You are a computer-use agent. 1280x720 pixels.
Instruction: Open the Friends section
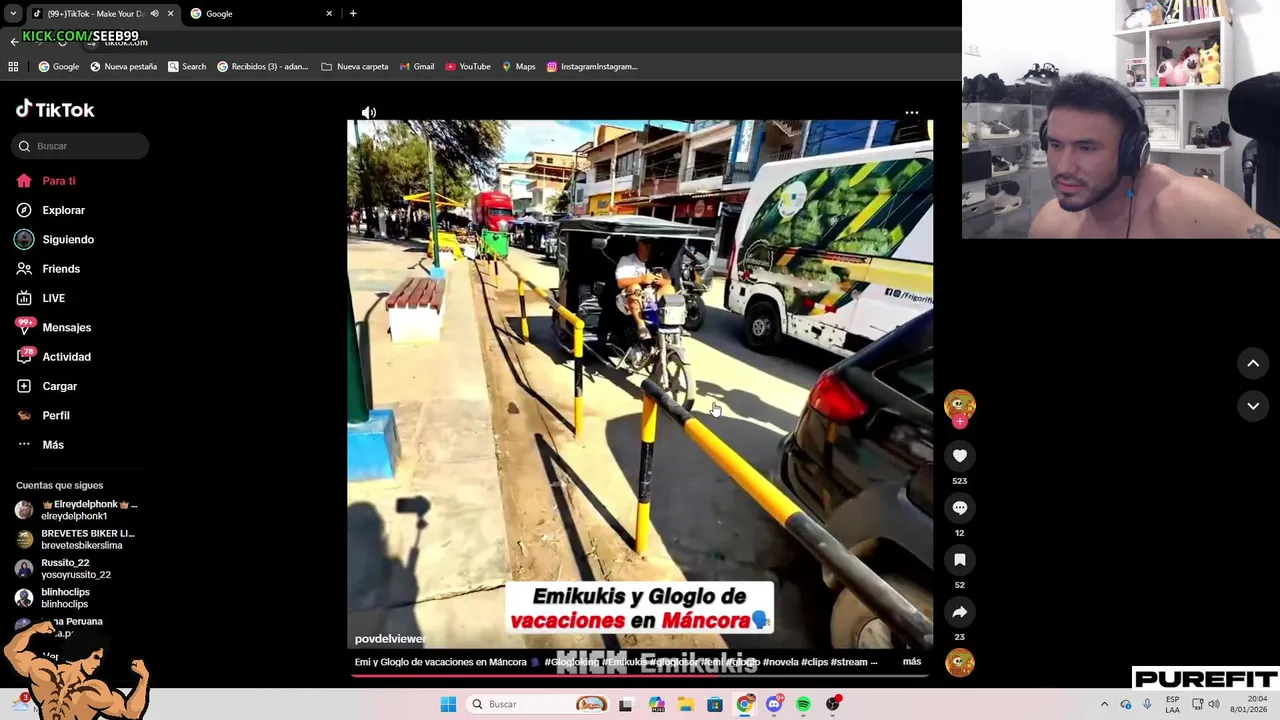pyautogui.click(x=48, y=269)
